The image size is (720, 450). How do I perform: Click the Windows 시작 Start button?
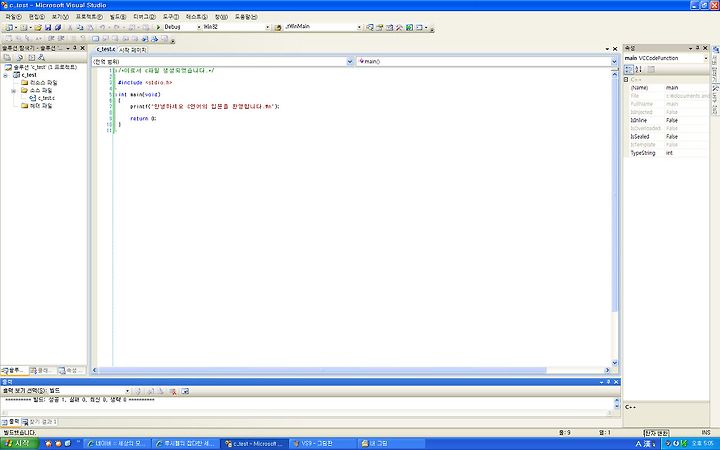coord(19,444)
